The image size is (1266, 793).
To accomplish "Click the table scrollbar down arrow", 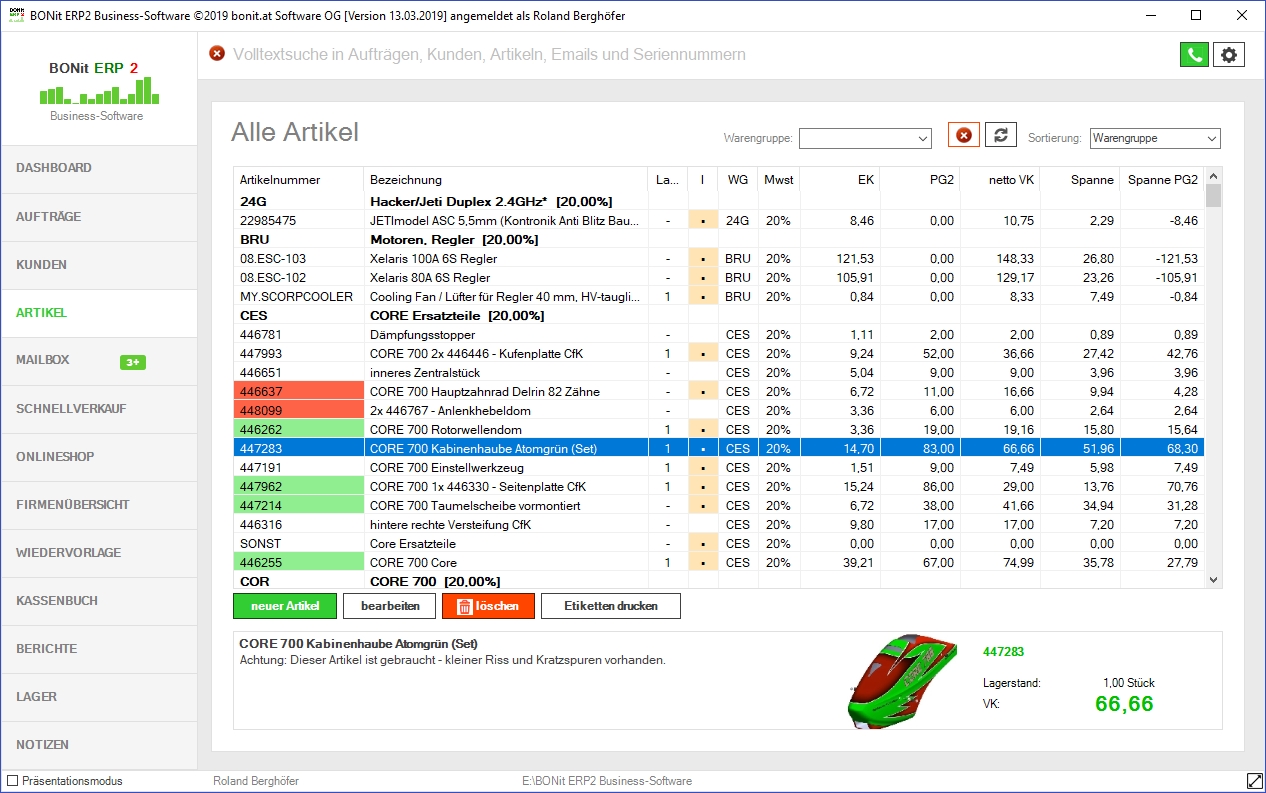I will (x=1214, y=579).
